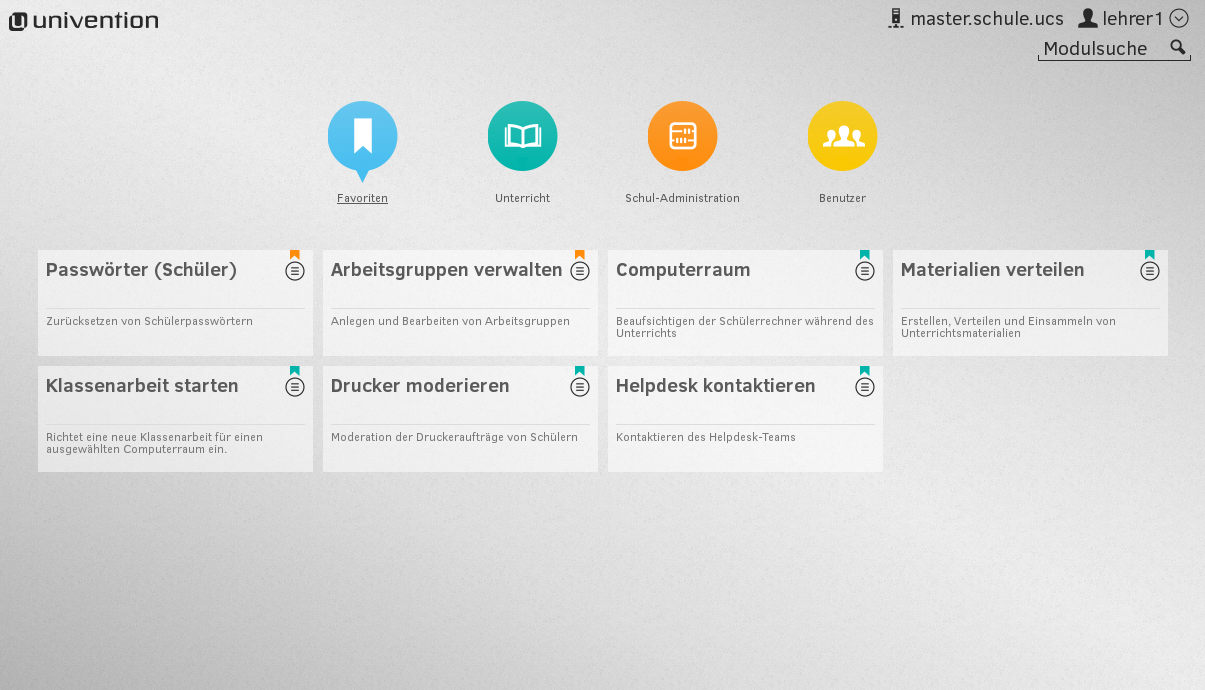Click into the Modulsuche search field
Image resolution: width=1205 pixels, height=690 pixels.
[x=1100, y=49]
